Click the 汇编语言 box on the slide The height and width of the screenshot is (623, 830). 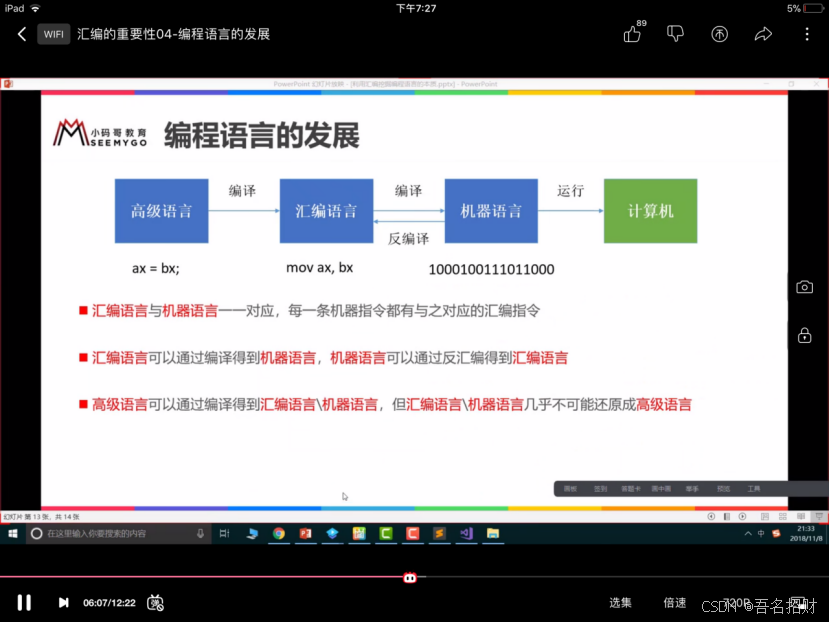pos(326,211)
